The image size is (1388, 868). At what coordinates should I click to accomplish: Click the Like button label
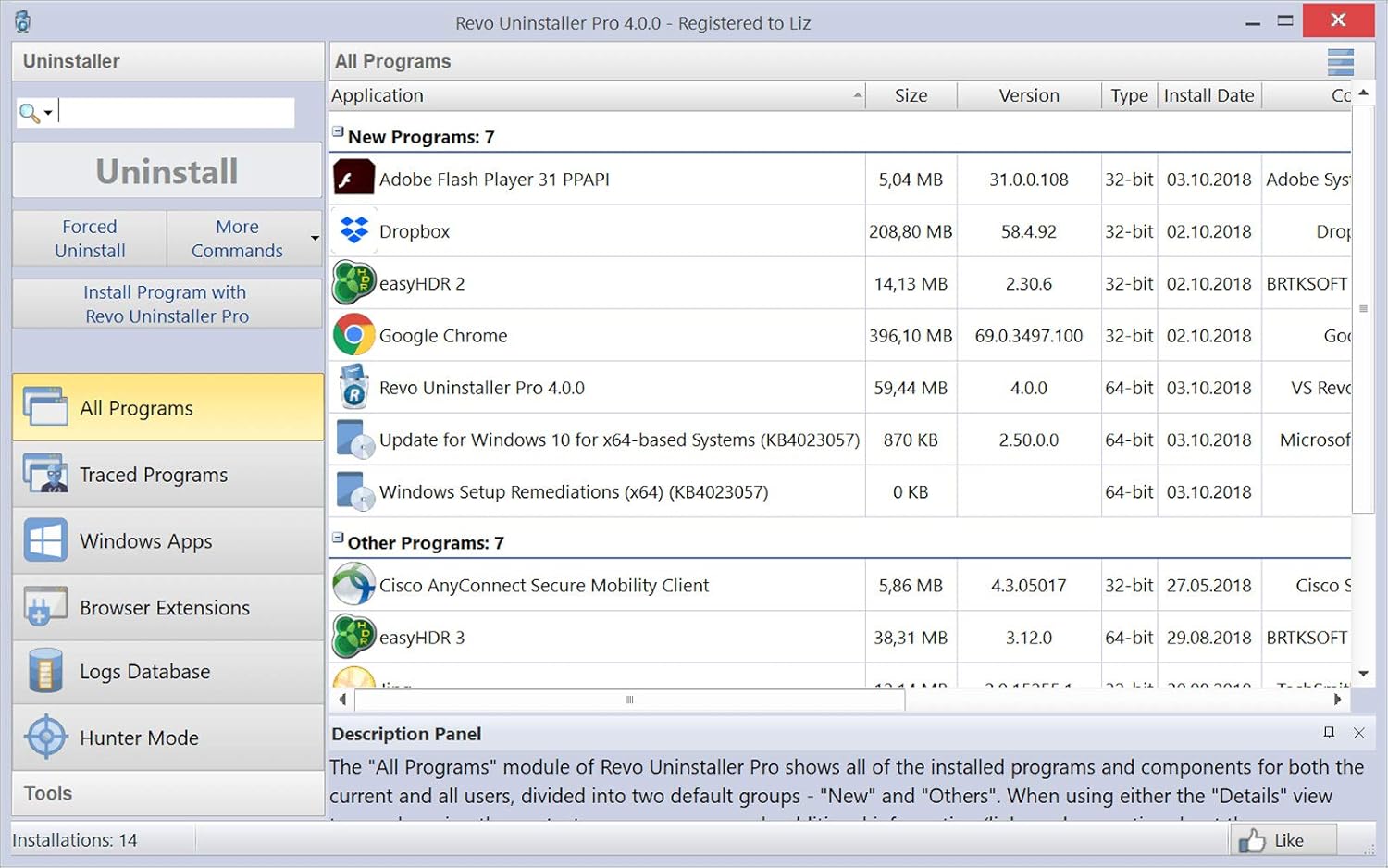point(1289,839)
